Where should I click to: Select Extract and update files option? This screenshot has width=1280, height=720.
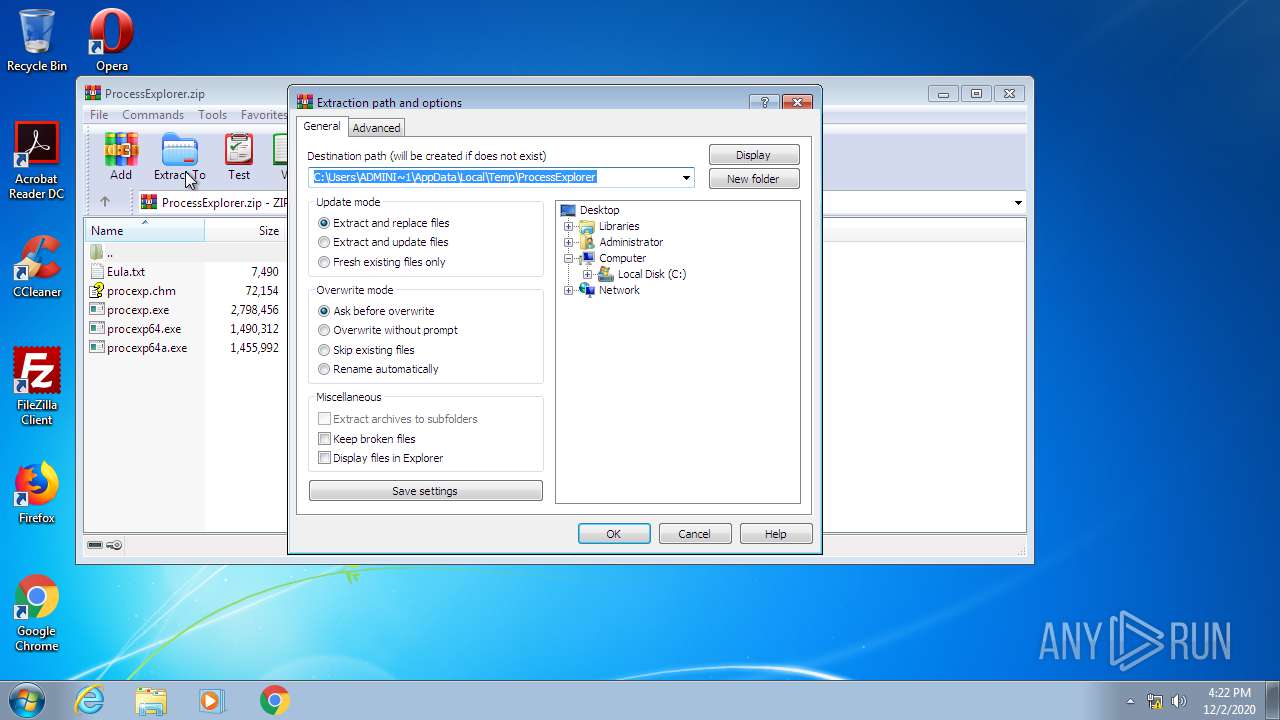tap(383, 242)
